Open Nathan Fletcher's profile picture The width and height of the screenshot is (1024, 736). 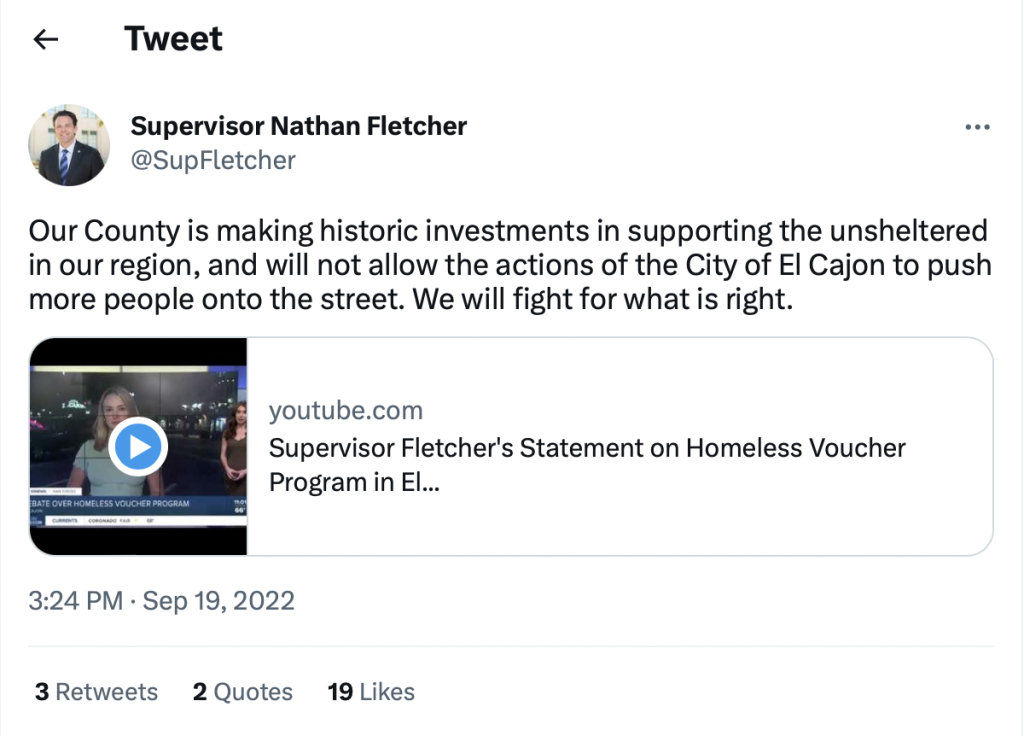pos(69,144)
